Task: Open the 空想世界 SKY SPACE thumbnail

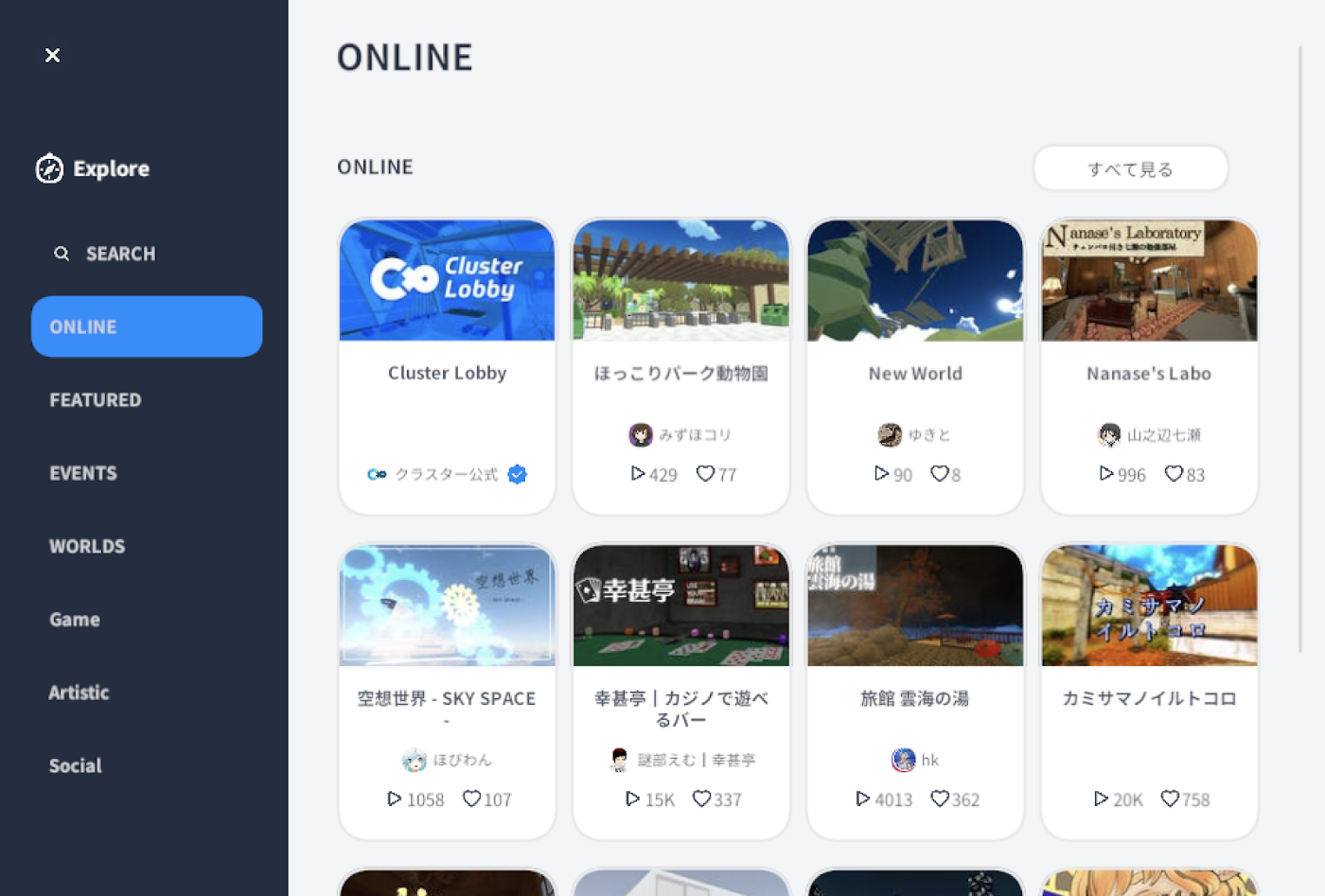Action: point(447,606)
